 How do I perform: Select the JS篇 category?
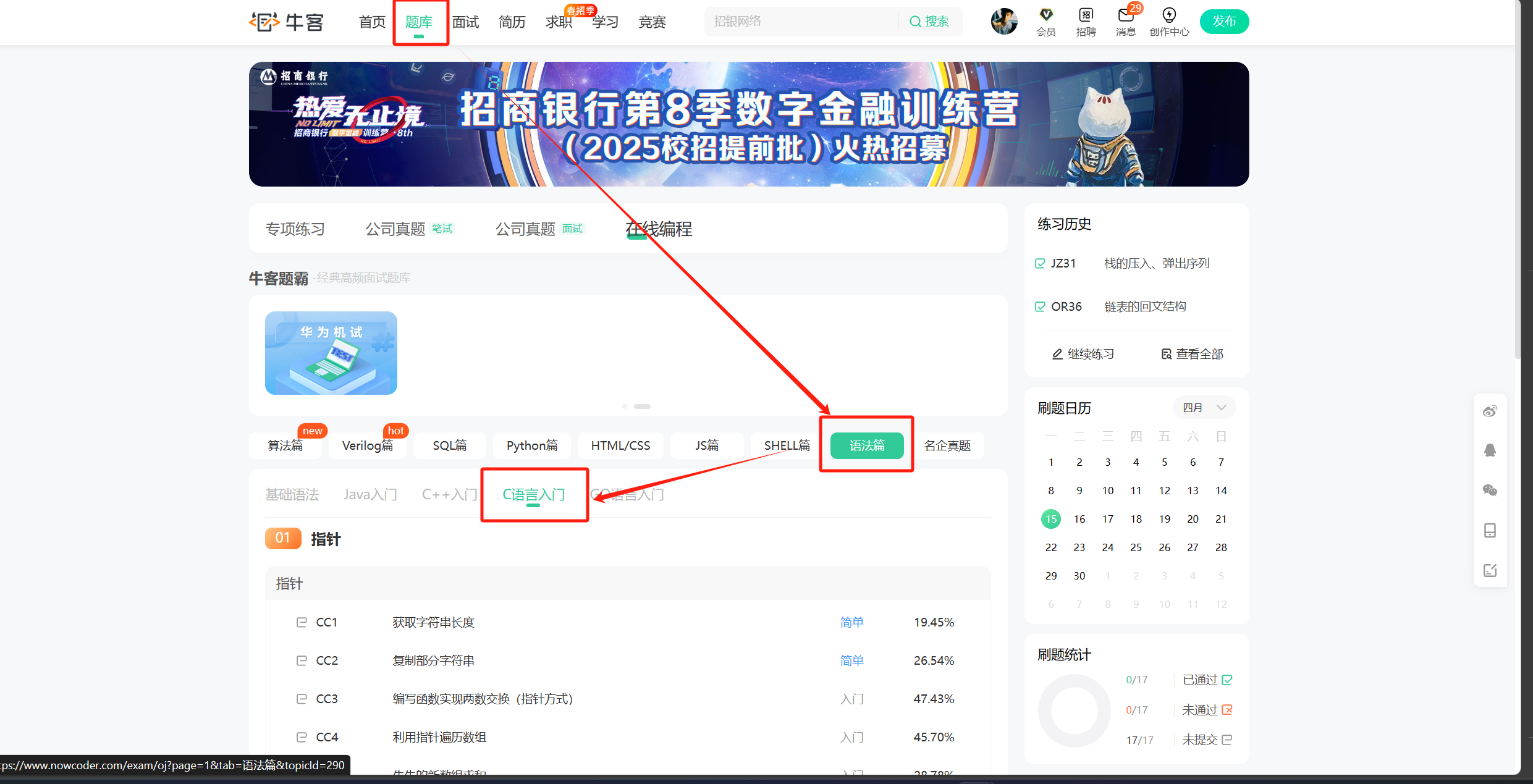707,445
